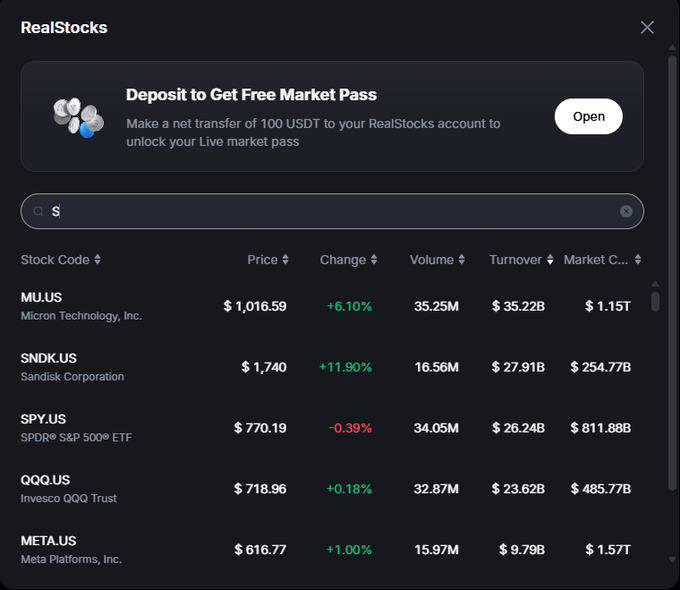Click the $ 23.62B turnover value
The height and width of the screenshot is (590, 680).
[x=518, y=488]
